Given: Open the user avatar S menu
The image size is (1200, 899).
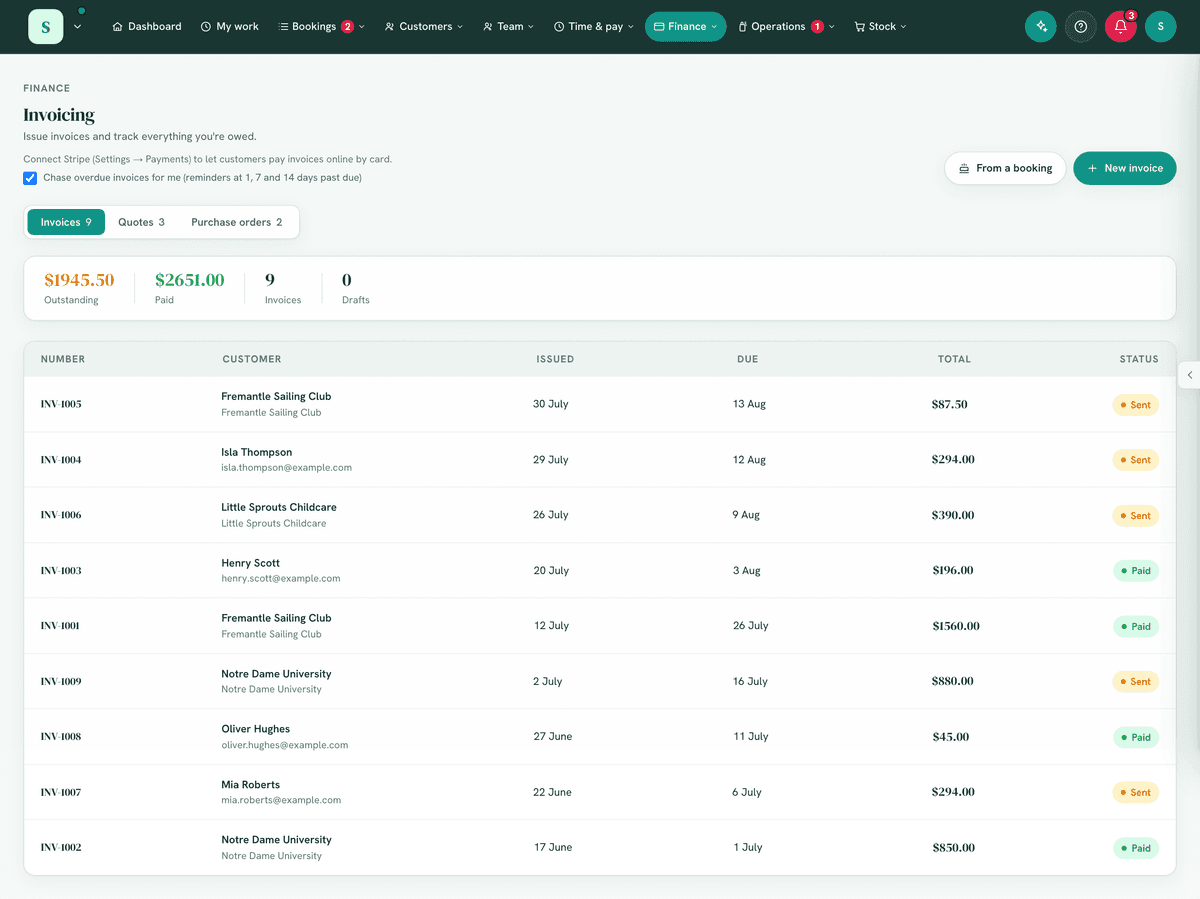Looking at the screenshot, I should pyautogui.click(x=1160, y=27).
